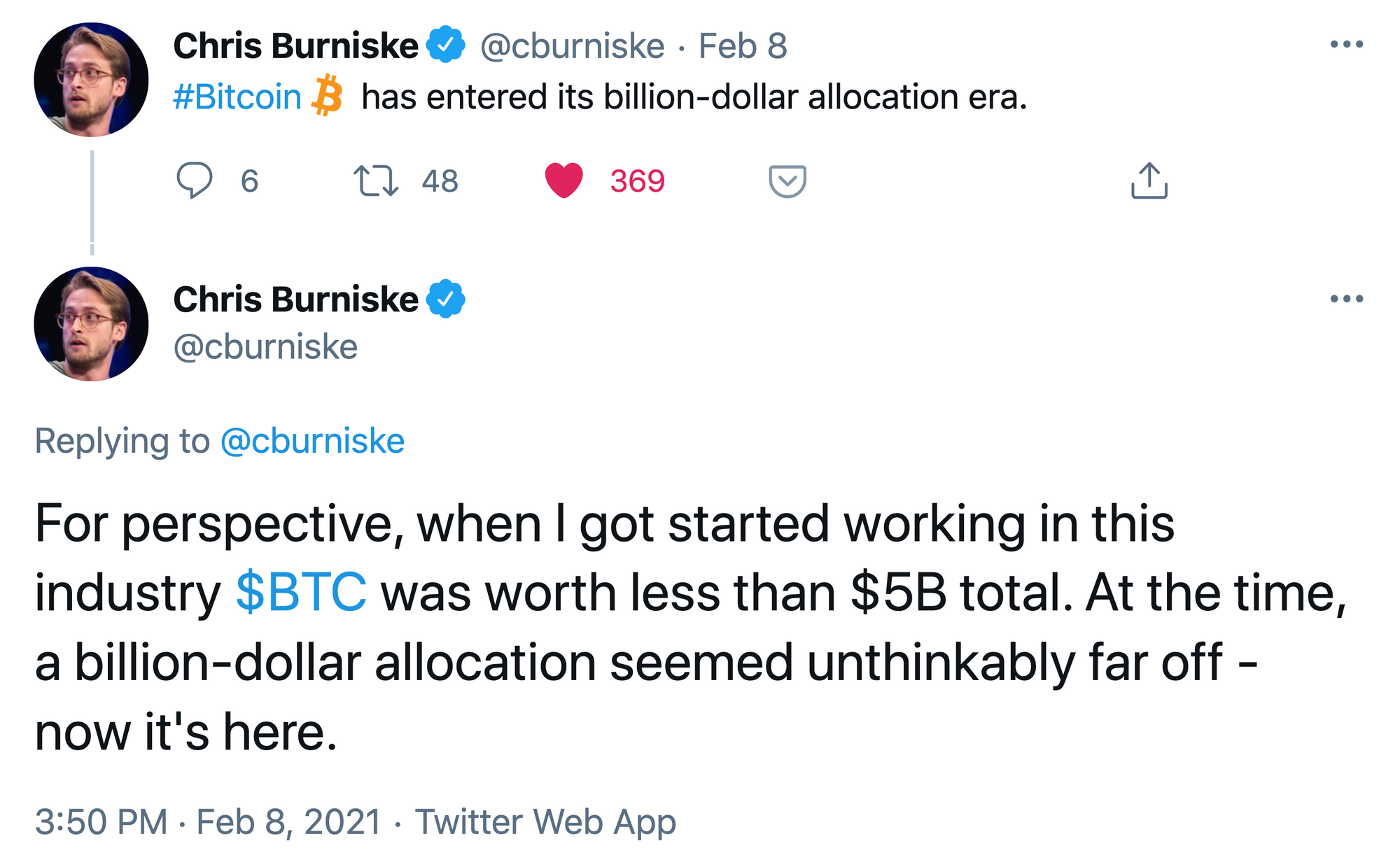Open more options on the reply tweet

click(1347, 299)
